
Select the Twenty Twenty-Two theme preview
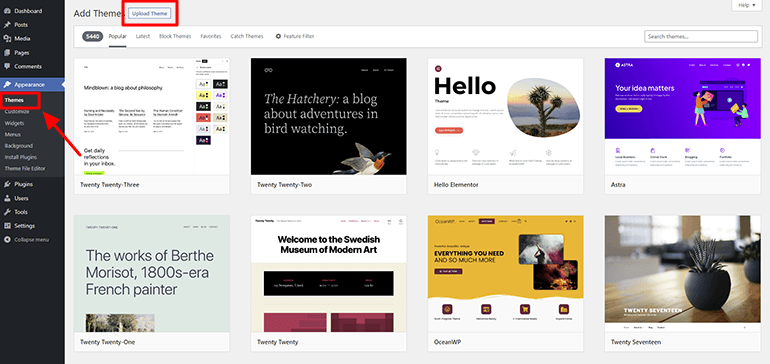(329, 116)
